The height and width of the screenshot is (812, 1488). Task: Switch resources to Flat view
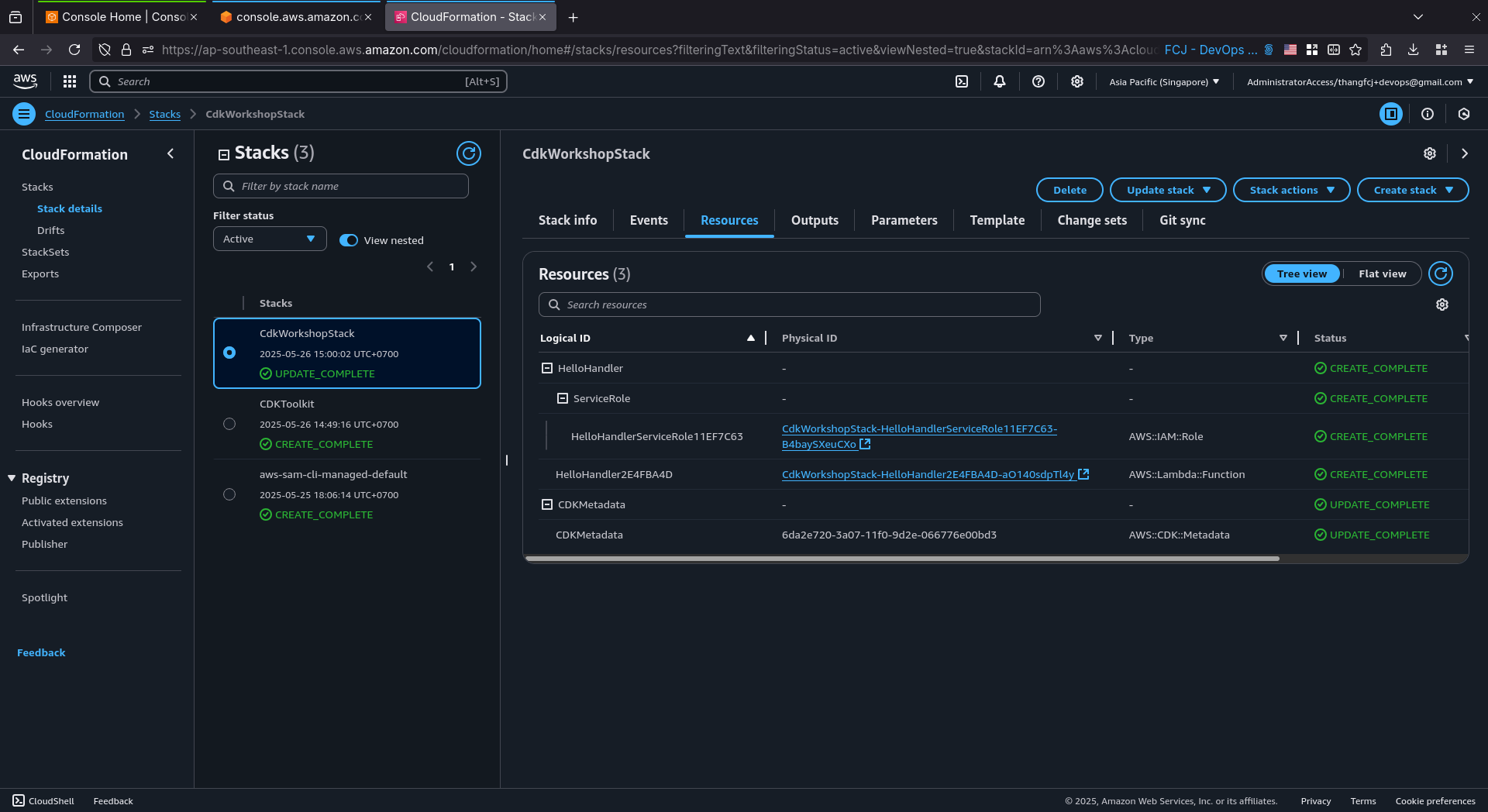point(1382,274)
